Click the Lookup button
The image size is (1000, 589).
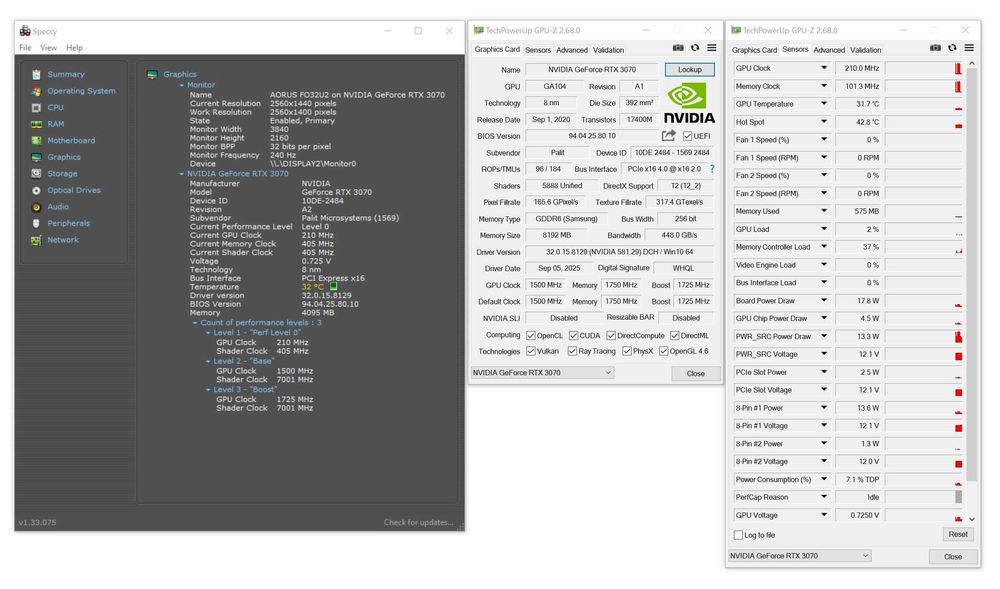[x=690, y=70]
